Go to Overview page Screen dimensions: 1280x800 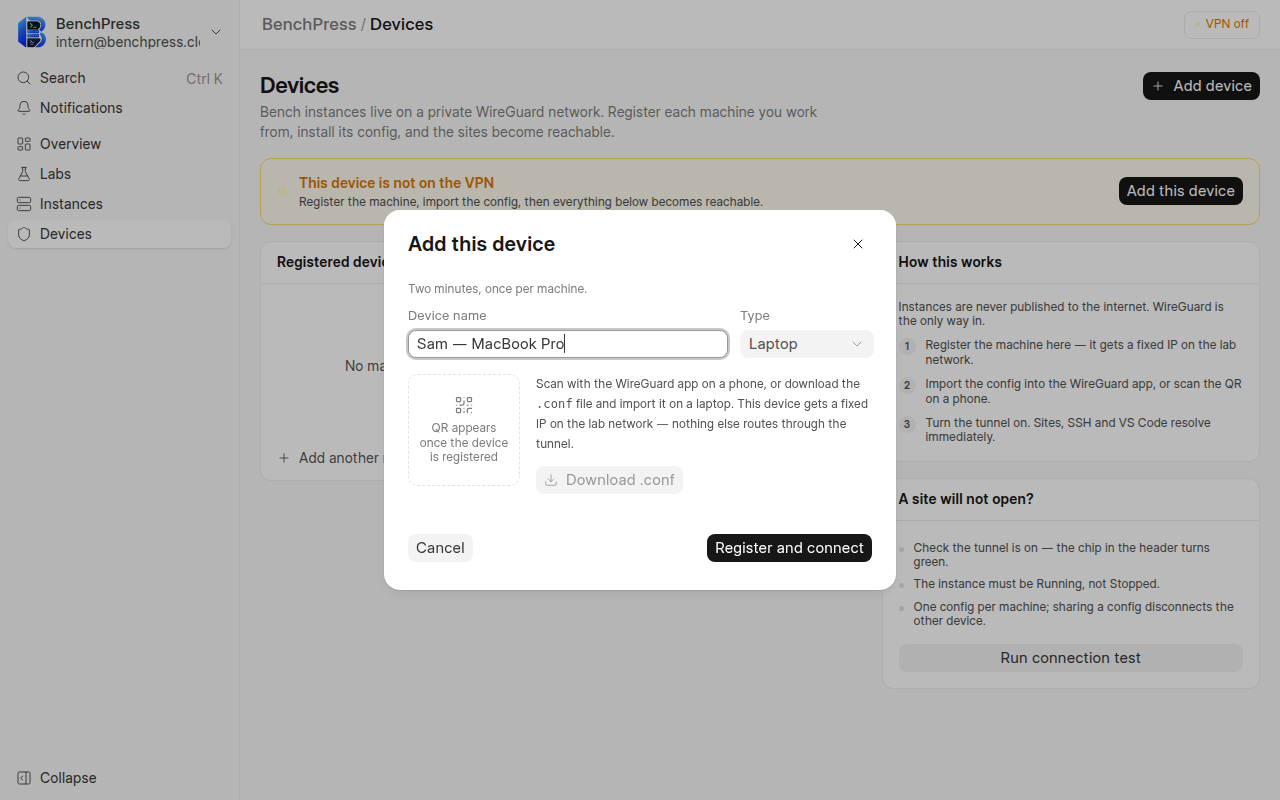(120, 144)
